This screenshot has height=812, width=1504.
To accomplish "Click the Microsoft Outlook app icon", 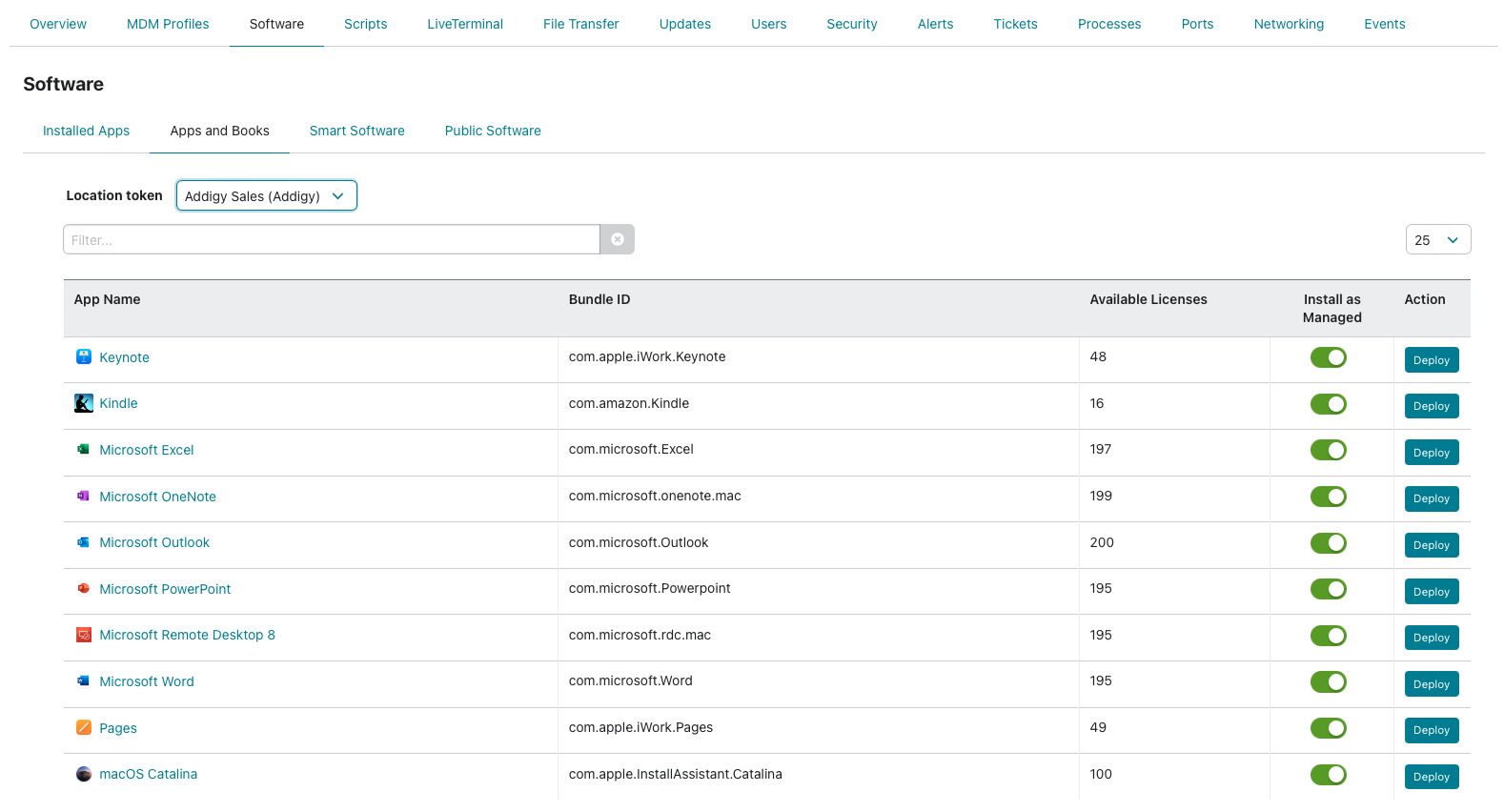I will 84,542.
